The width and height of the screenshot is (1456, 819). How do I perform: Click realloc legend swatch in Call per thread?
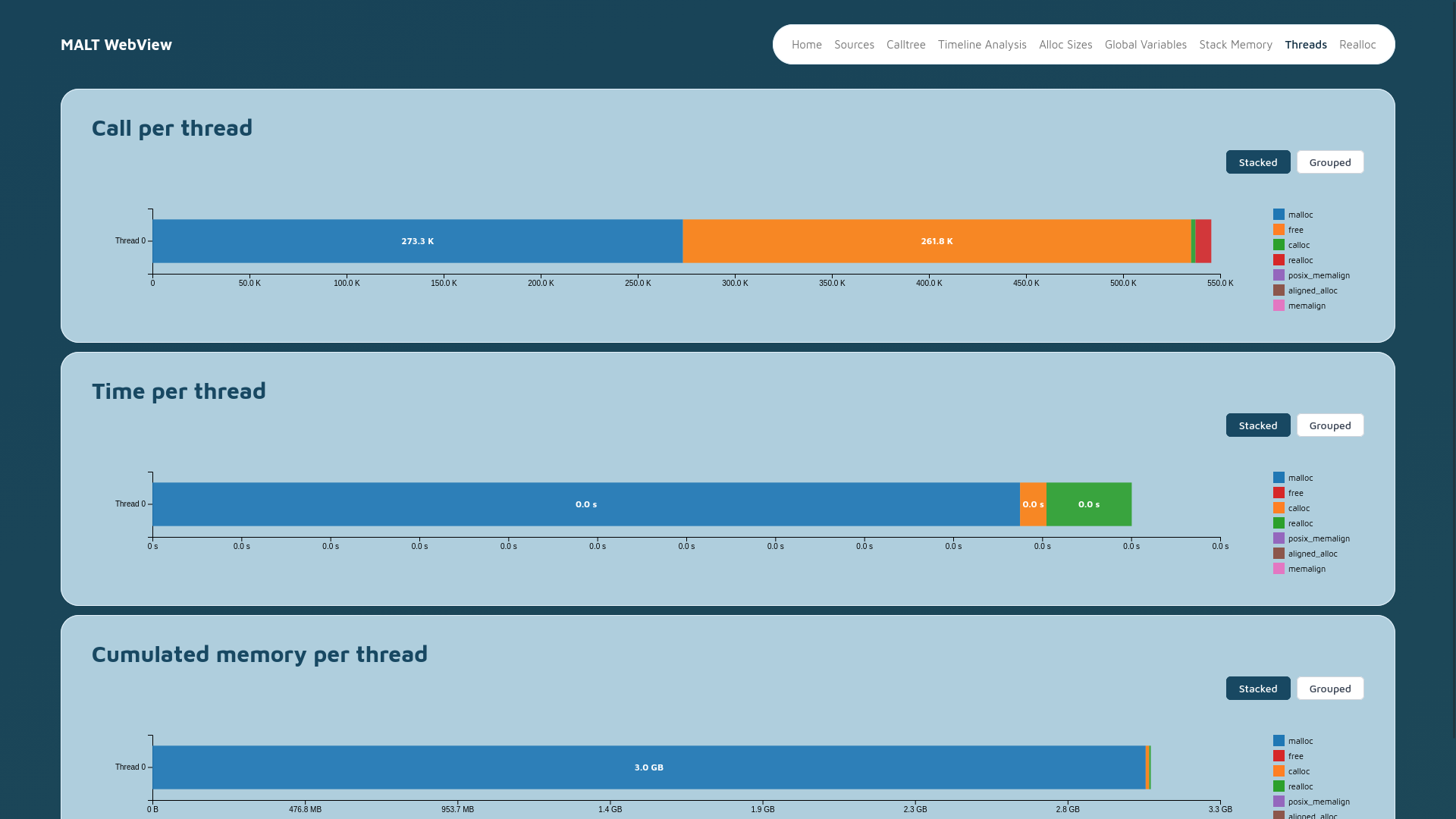[x=1279, y=260]
